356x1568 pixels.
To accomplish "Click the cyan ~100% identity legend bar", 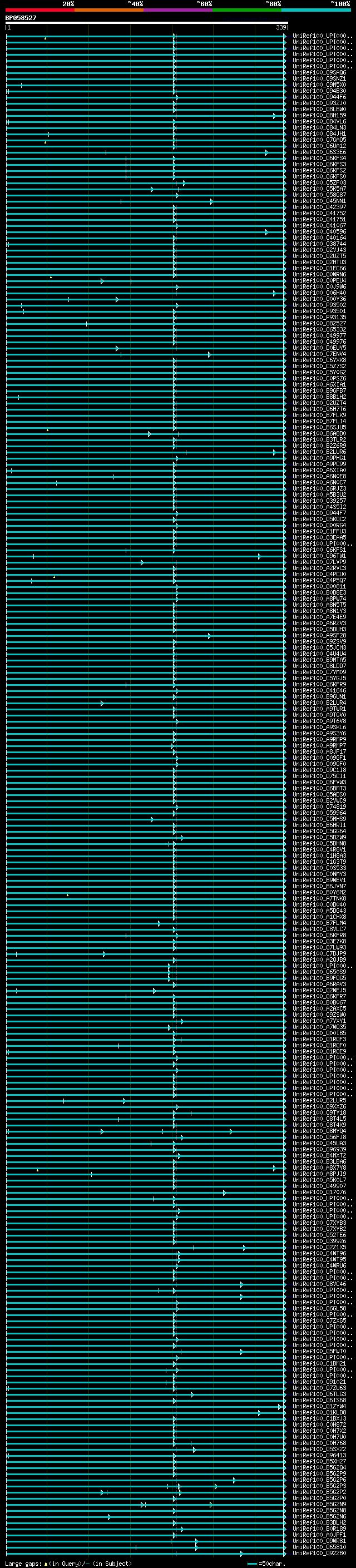I will [x=316, y=10].
